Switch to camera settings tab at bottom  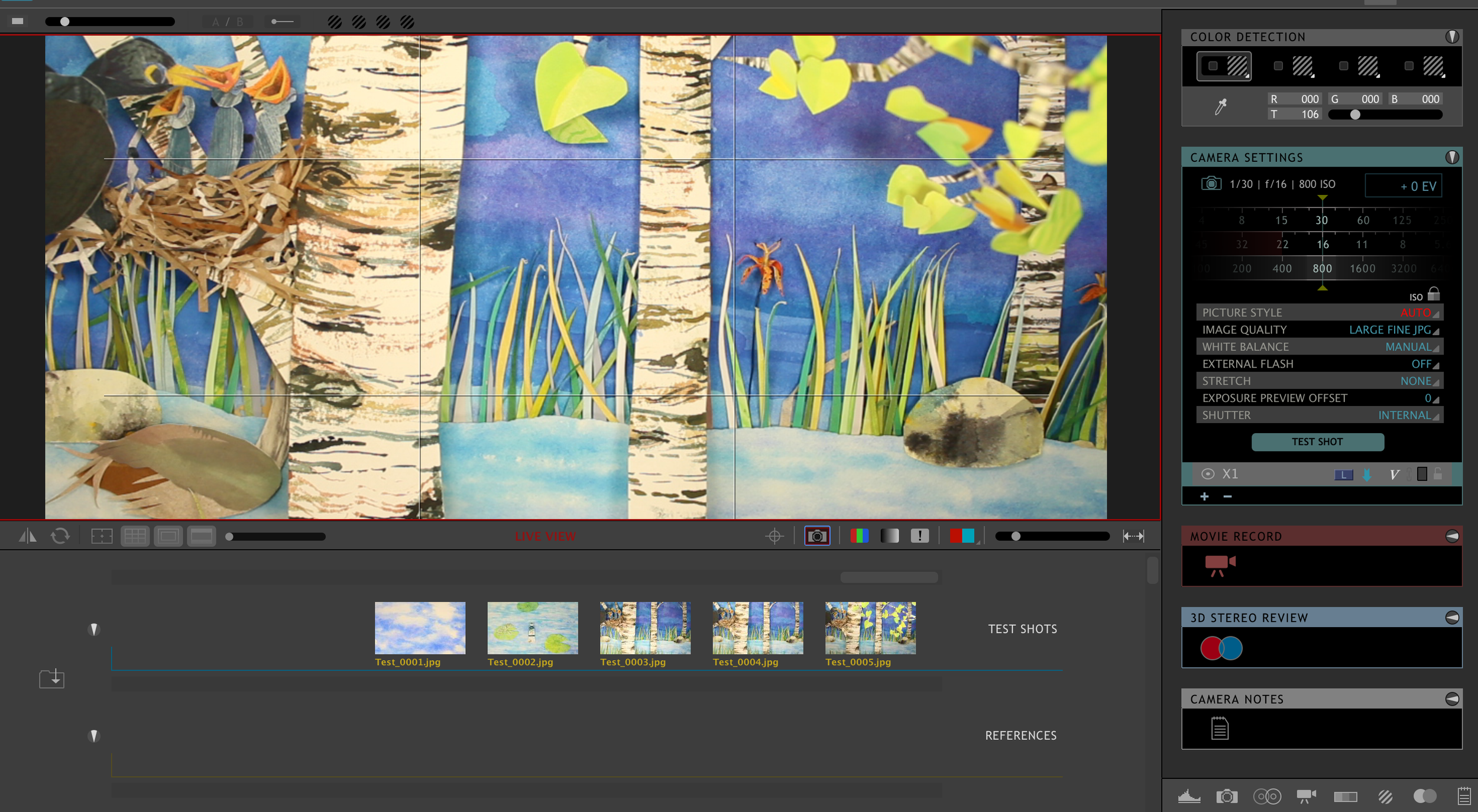tap(1227, 797)
